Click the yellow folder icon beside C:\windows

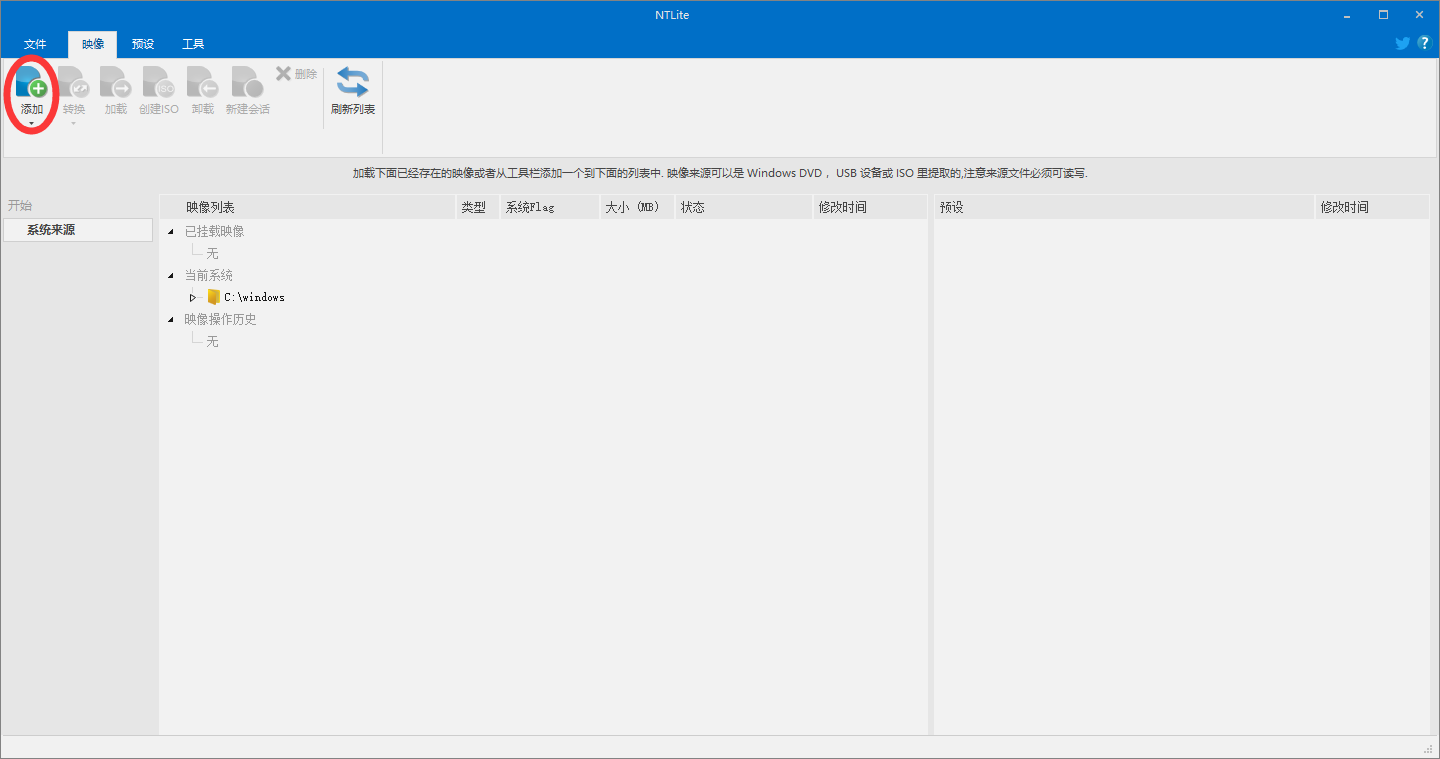(x=213, y=297)
